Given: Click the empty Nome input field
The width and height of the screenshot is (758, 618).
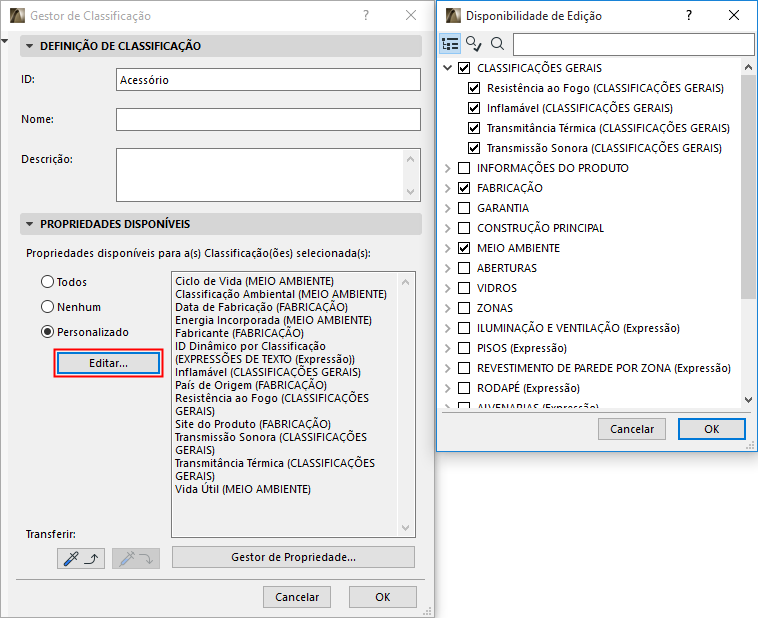Looking at the screenshot, I should [268, 119].
